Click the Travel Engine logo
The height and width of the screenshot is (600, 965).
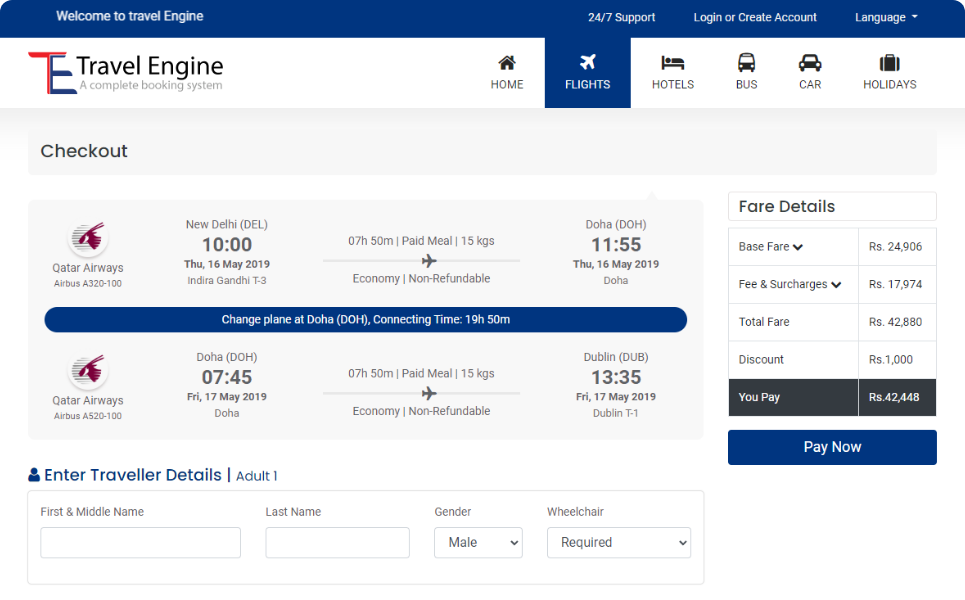coord(125,73)
